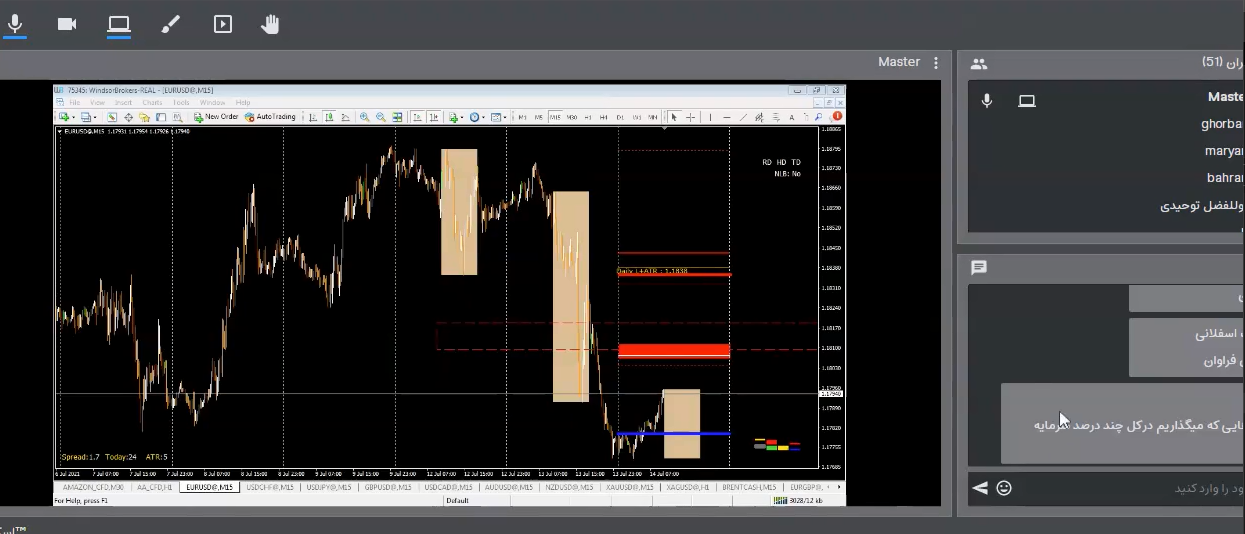Click the attendees people icon
The height and width of the screenshot is (534, 1245).
point(979,64)
